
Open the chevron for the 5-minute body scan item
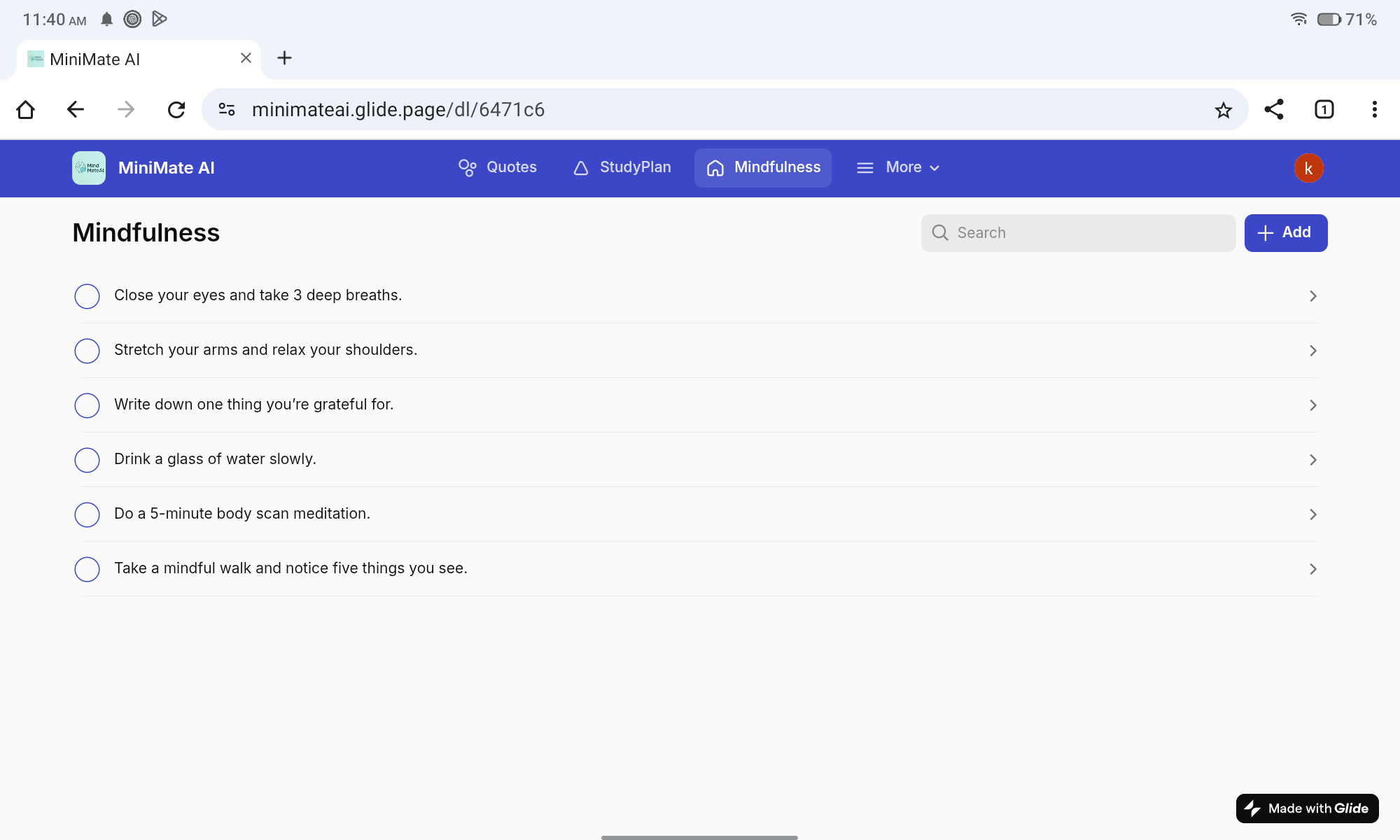[x=1312, y=514]
